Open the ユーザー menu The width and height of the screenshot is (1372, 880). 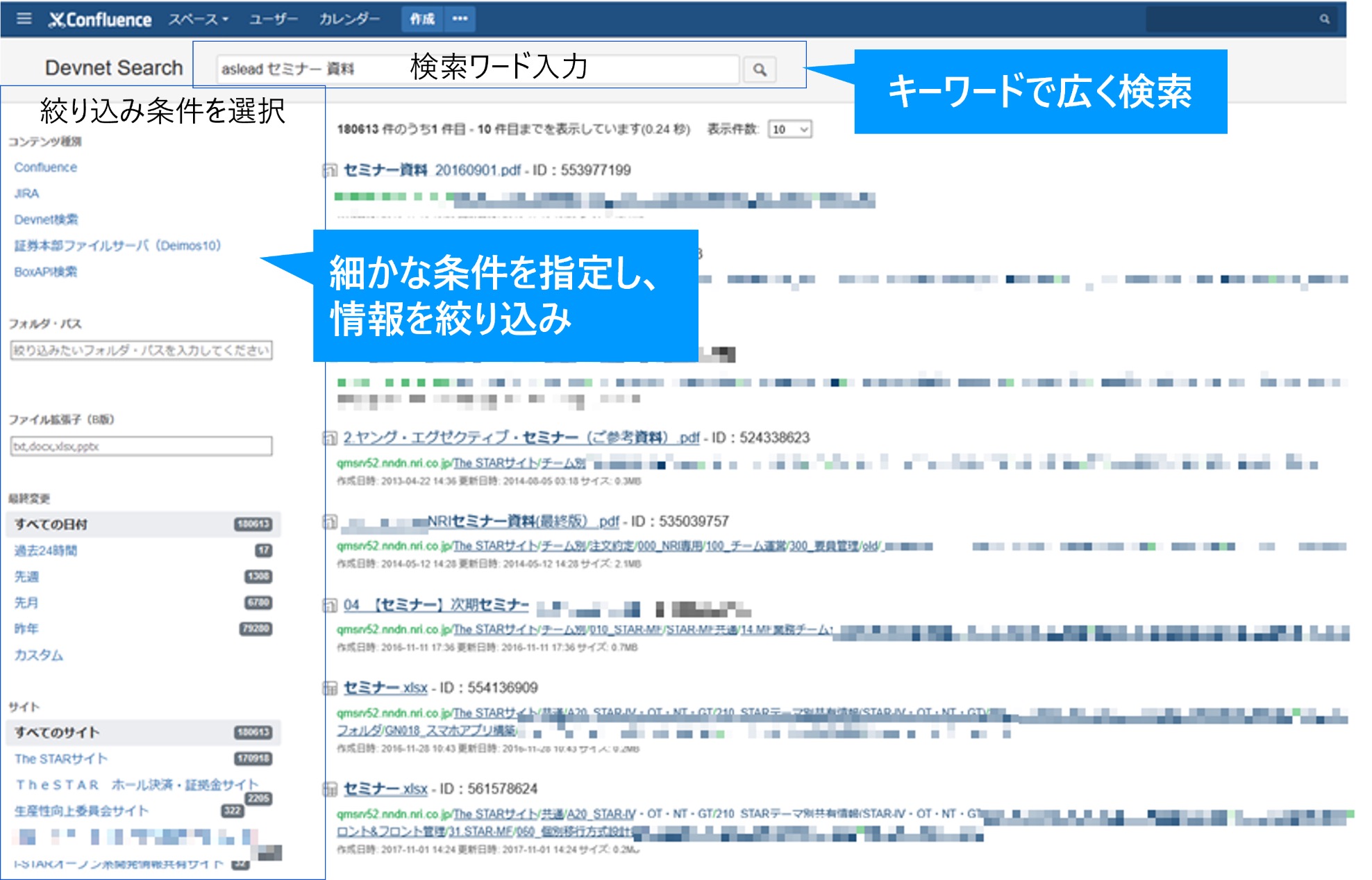pyautogui.click(x=273, y=19)
